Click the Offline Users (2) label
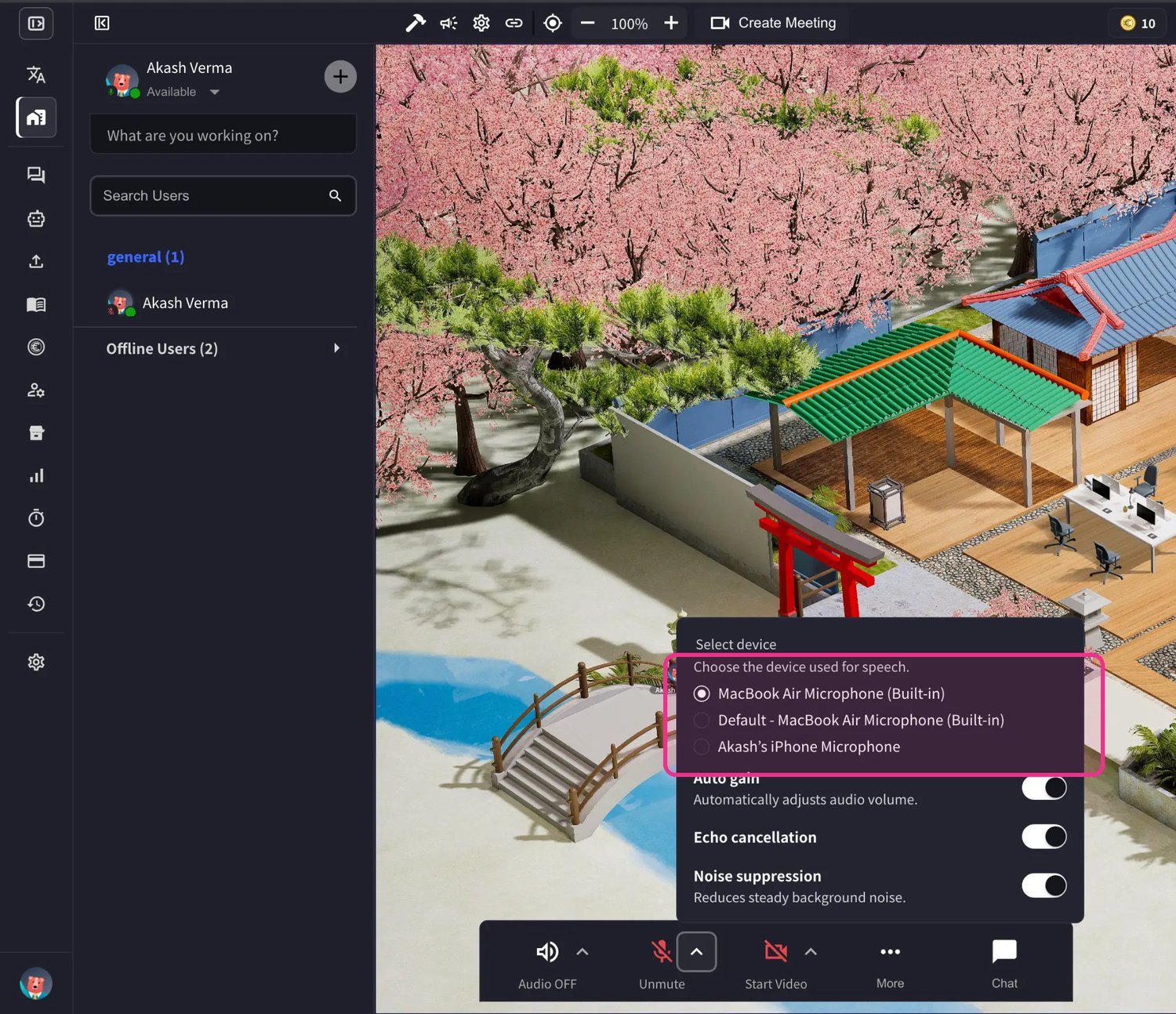The width and height of the screenshot is (1176, 1014). coord(162,349)
